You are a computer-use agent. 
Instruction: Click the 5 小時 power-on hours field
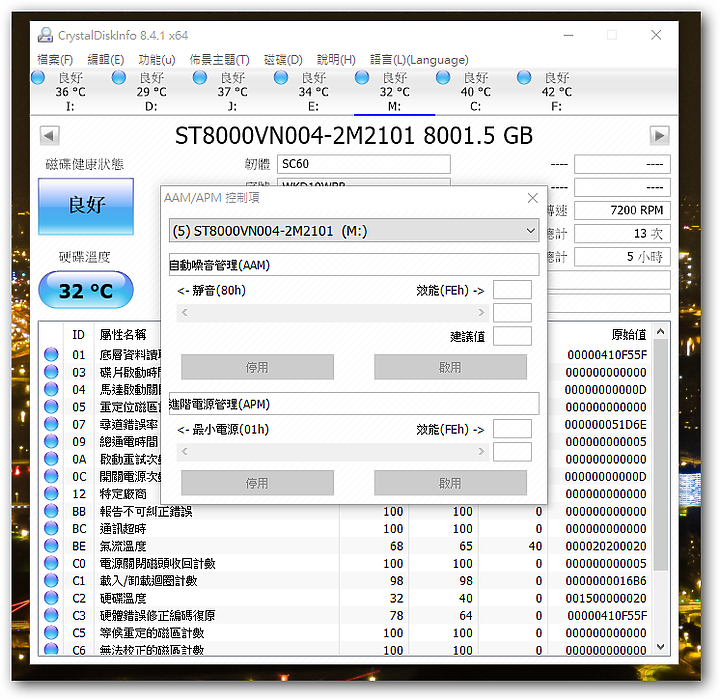pos(622,257)
